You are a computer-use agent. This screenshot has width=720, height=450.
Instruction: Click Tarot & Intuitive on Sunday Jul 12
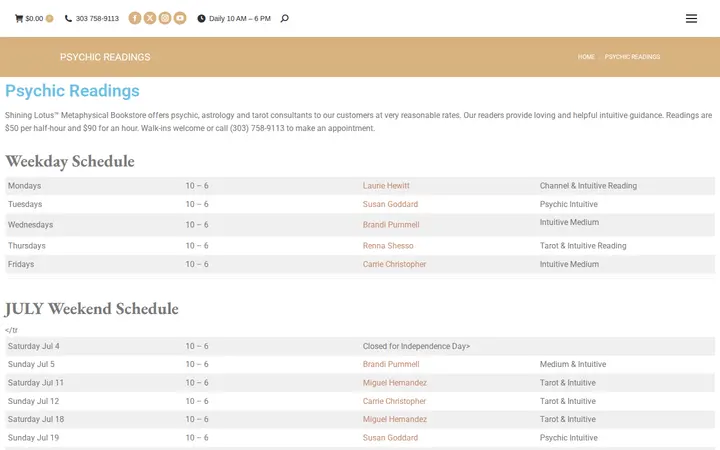pos(568,401)
